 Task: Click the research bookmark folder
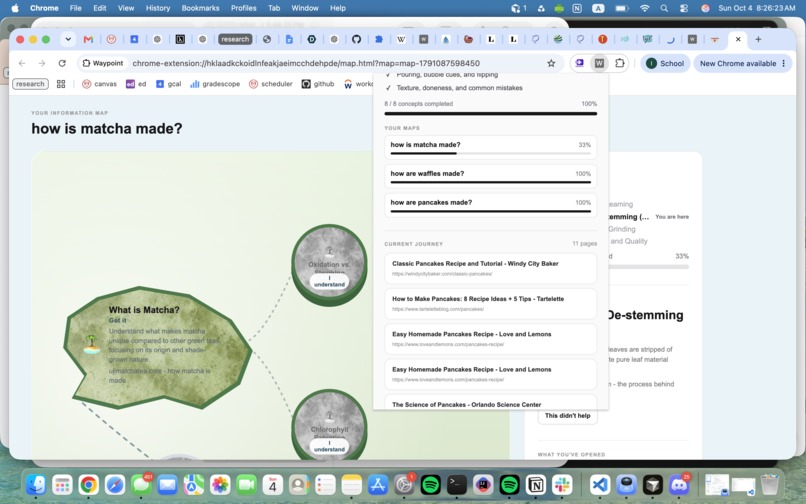tap(30, 84)
